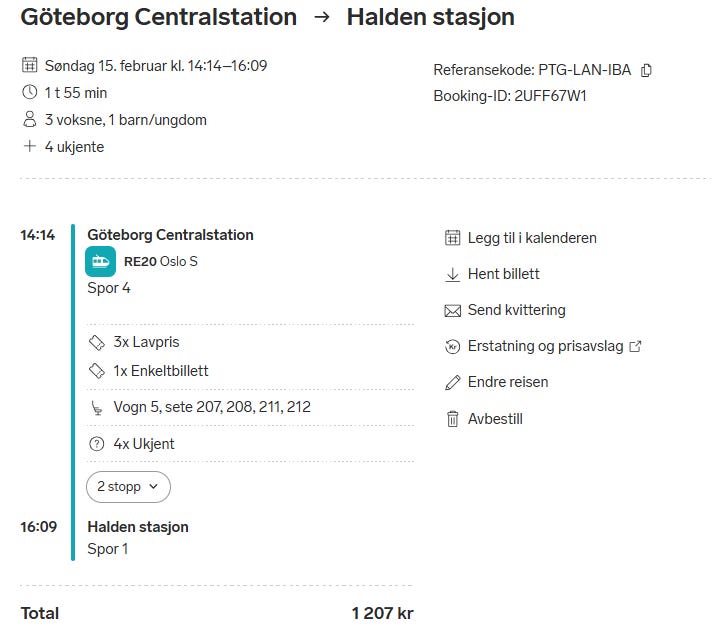Open the Legg til i kalenderen link
This screenshot has height=641, width=711.
(x=532, y=238)
